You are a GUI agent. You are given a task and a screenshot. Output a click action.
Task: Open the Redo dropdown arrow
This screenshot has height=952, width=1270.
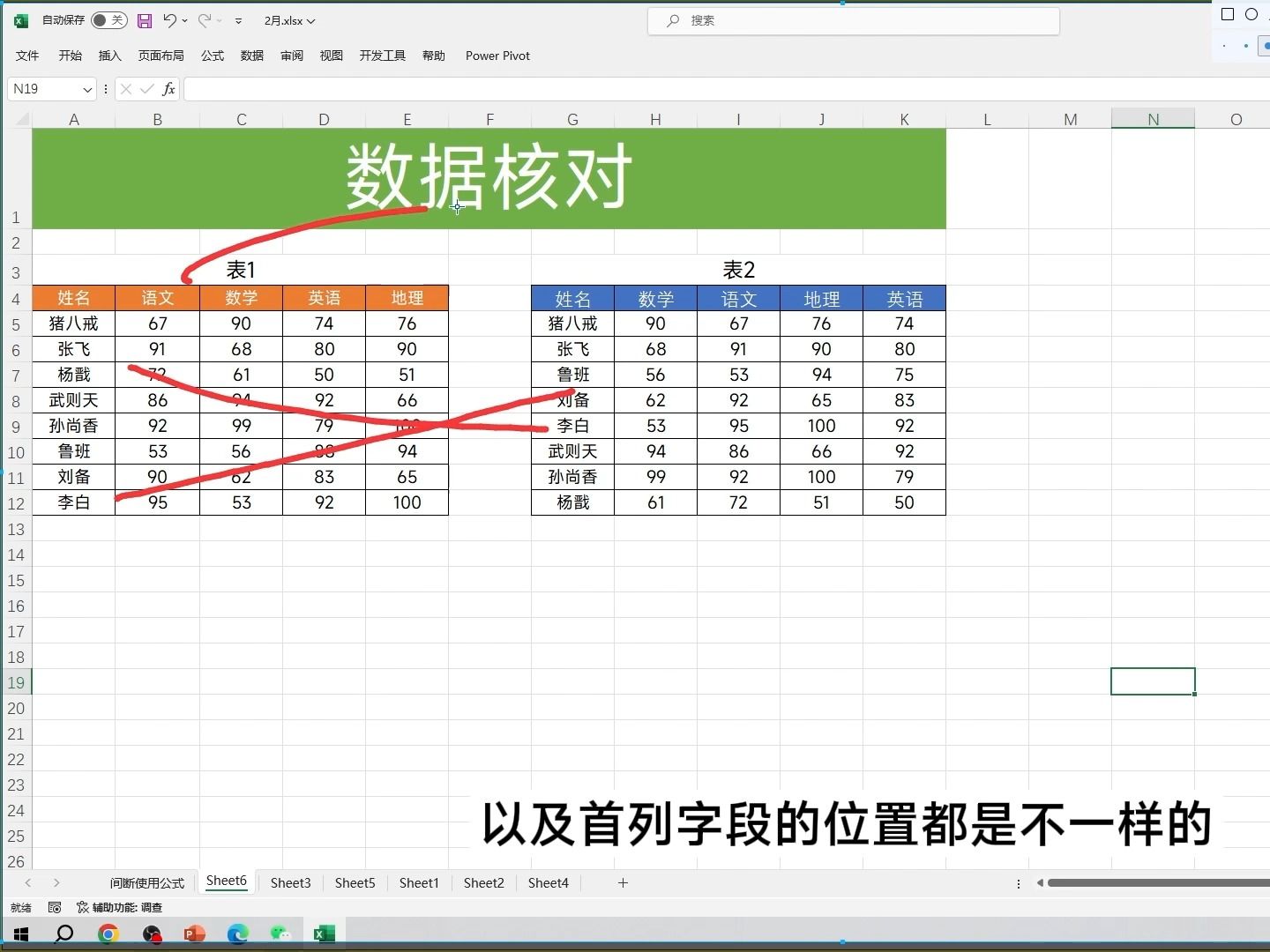[217, 20]
